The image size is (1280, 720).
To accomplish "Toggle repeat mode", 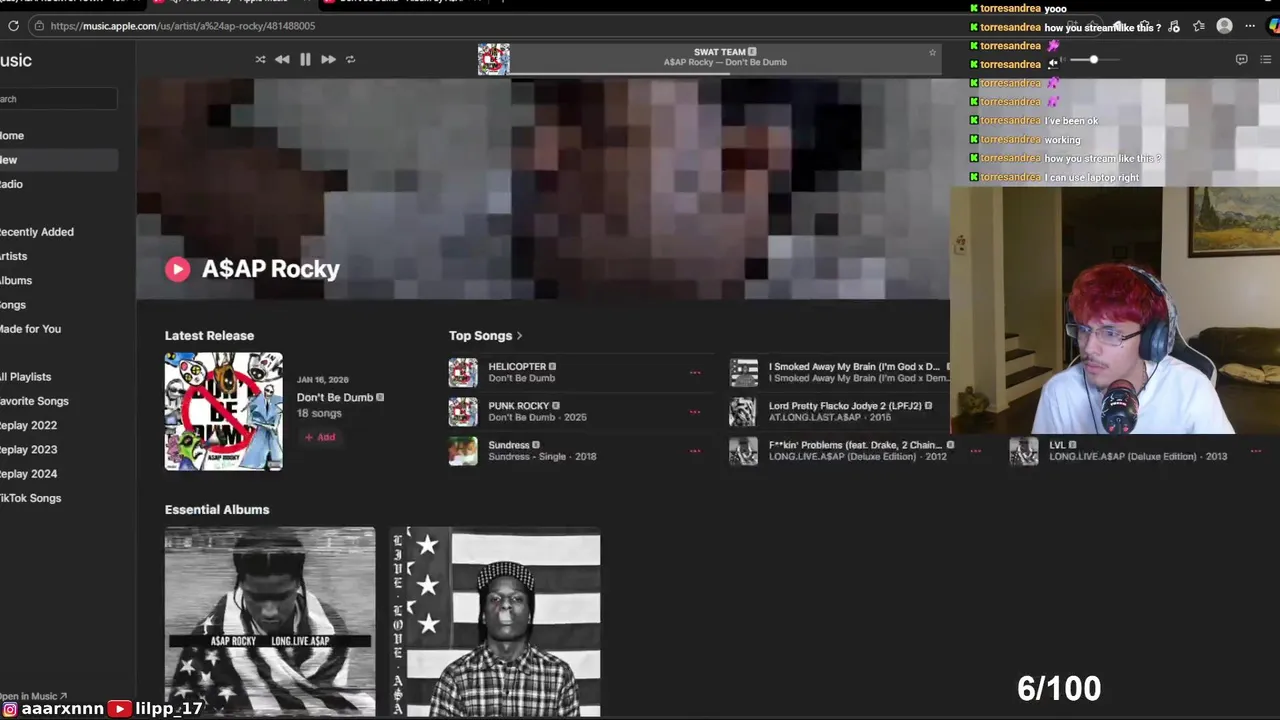I will [x=350, y=59].
